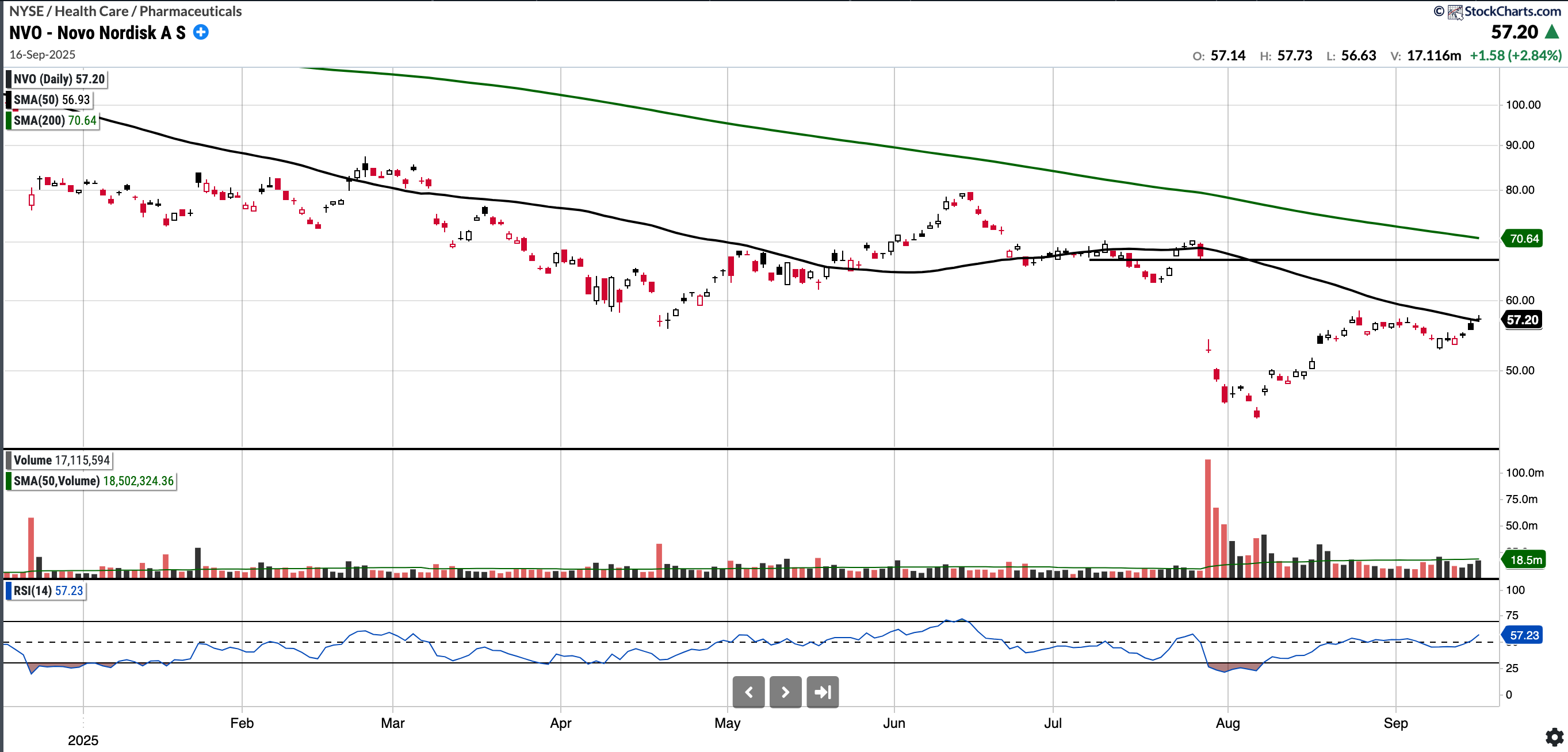Click the green up-triangle price indicator
The image size is (1568, 752).
[1551, 32]
